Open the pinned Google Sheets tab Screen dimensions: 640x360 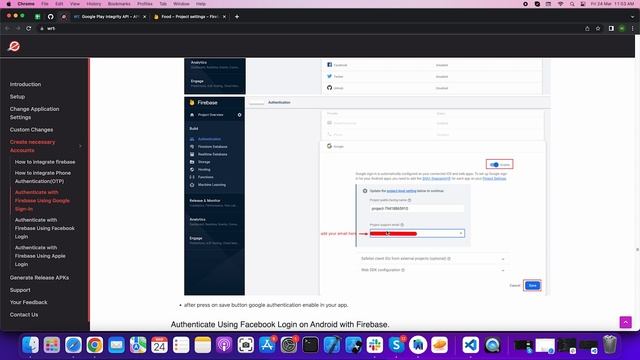click(38, 17)
